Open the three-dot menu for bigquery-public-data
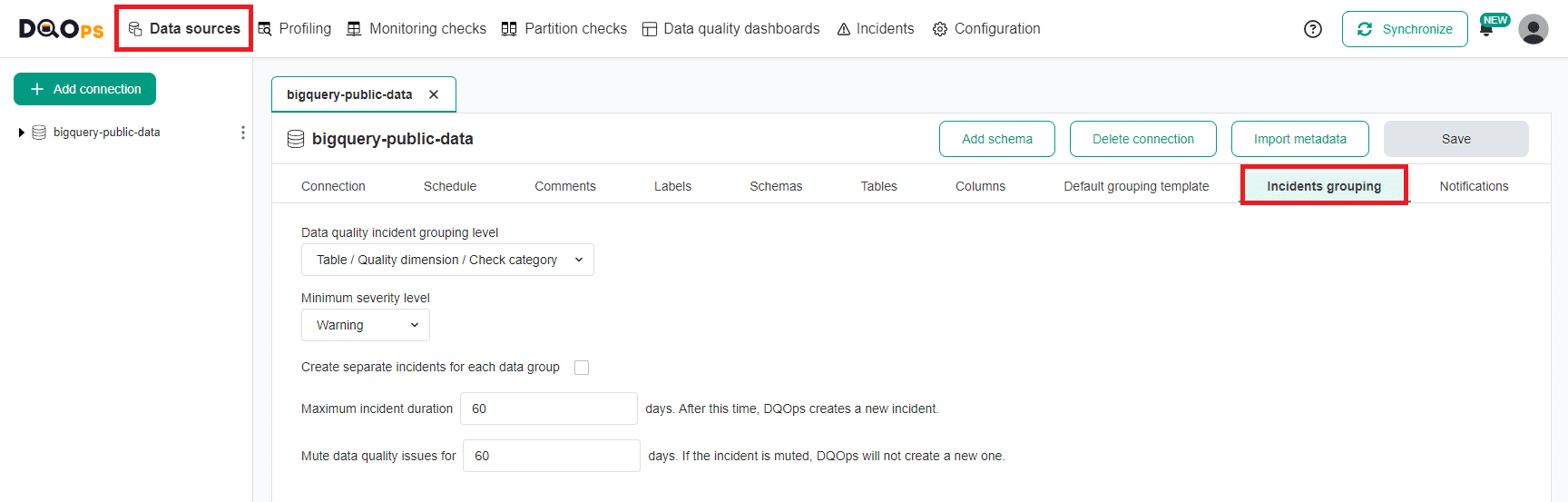The image size is (1568, 502). pos(242,133)
